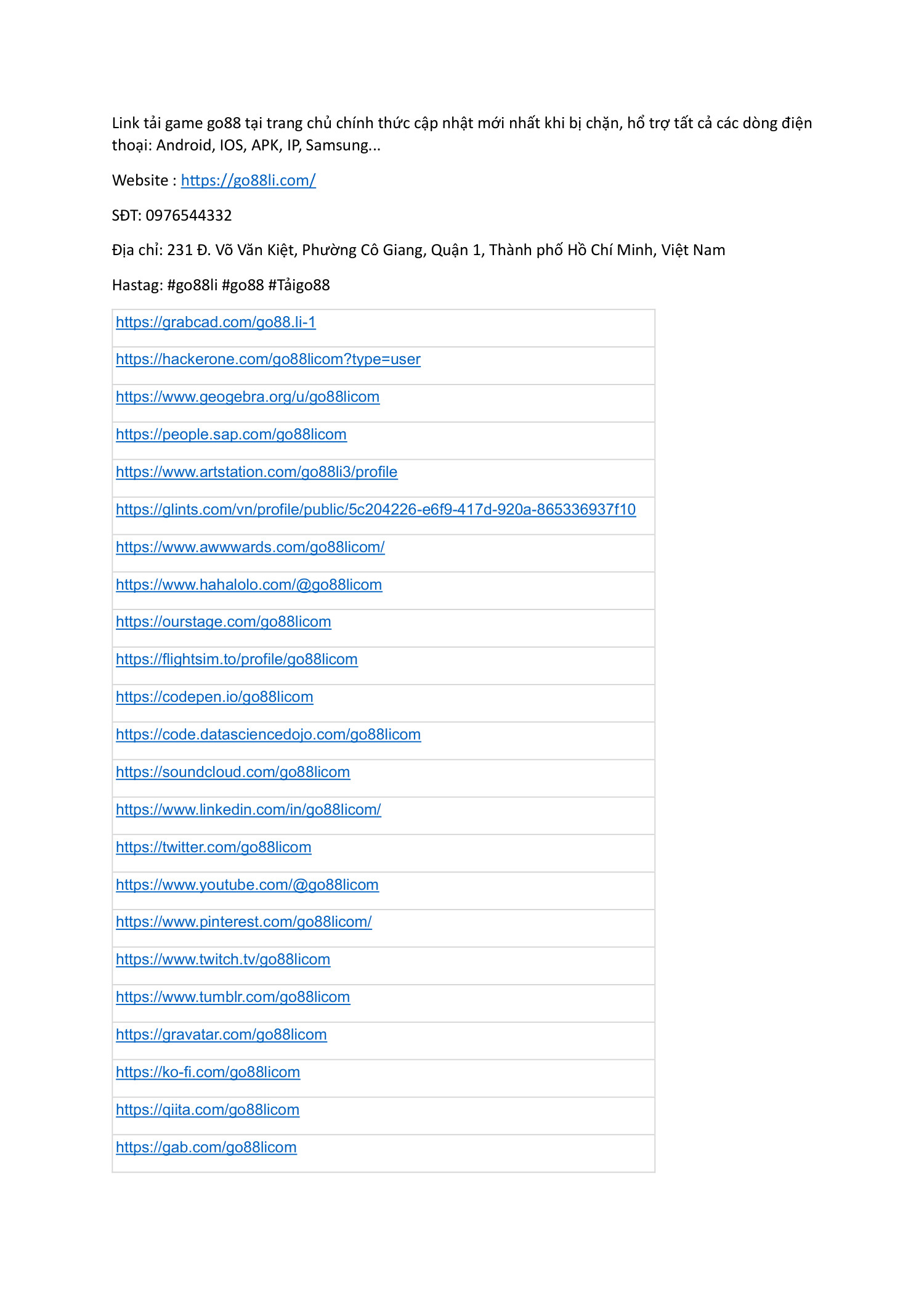Visit the awwwards.com go88licom link
924x1307 pixels.
(x=250, y=547)
